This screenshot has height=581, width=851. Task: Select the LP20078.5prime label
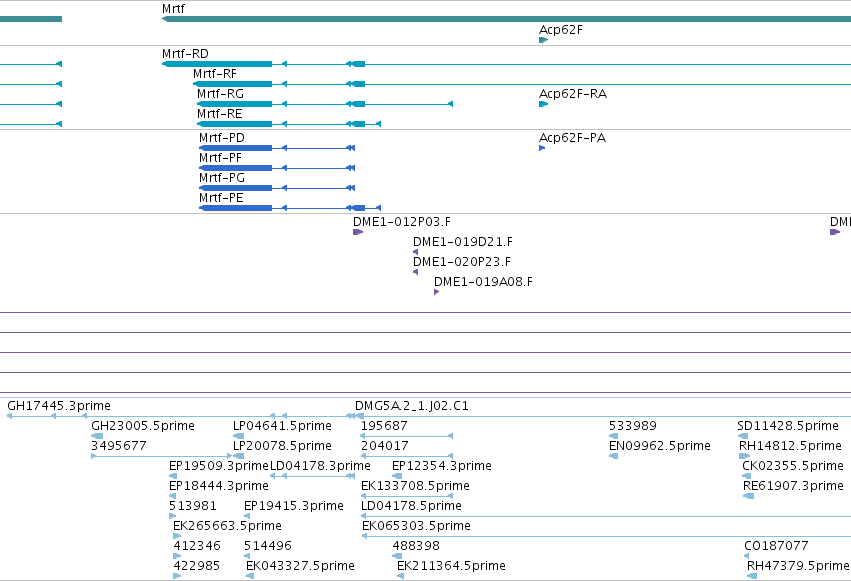point(282,446)
